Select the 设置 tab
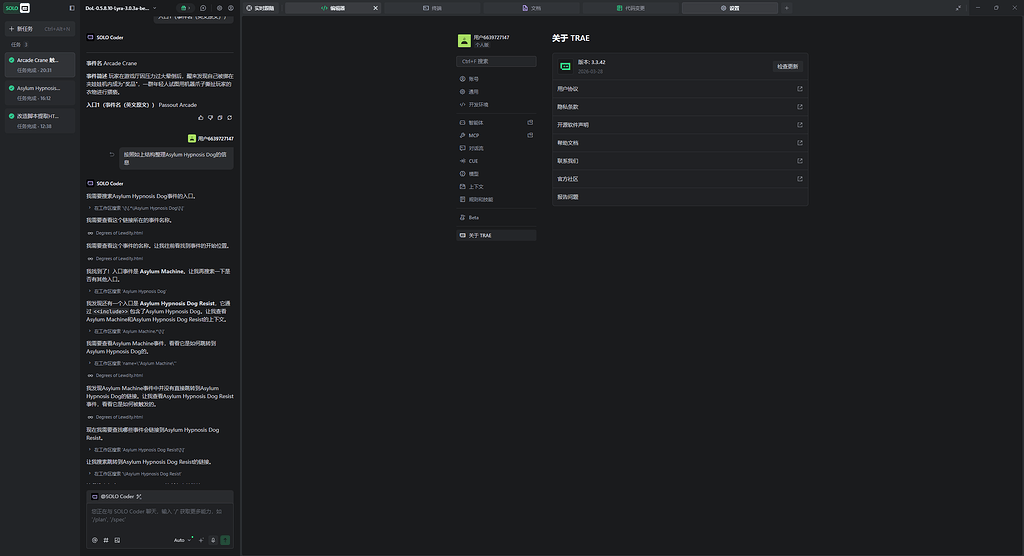The image size is (1024, 556). 730,8
